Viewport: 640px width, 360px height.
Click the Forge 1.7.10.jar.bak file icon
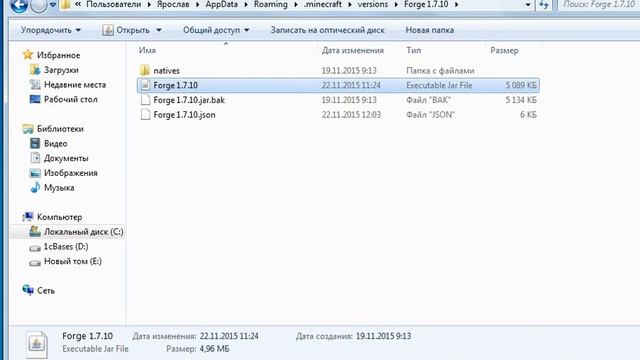tap(145, 100)
